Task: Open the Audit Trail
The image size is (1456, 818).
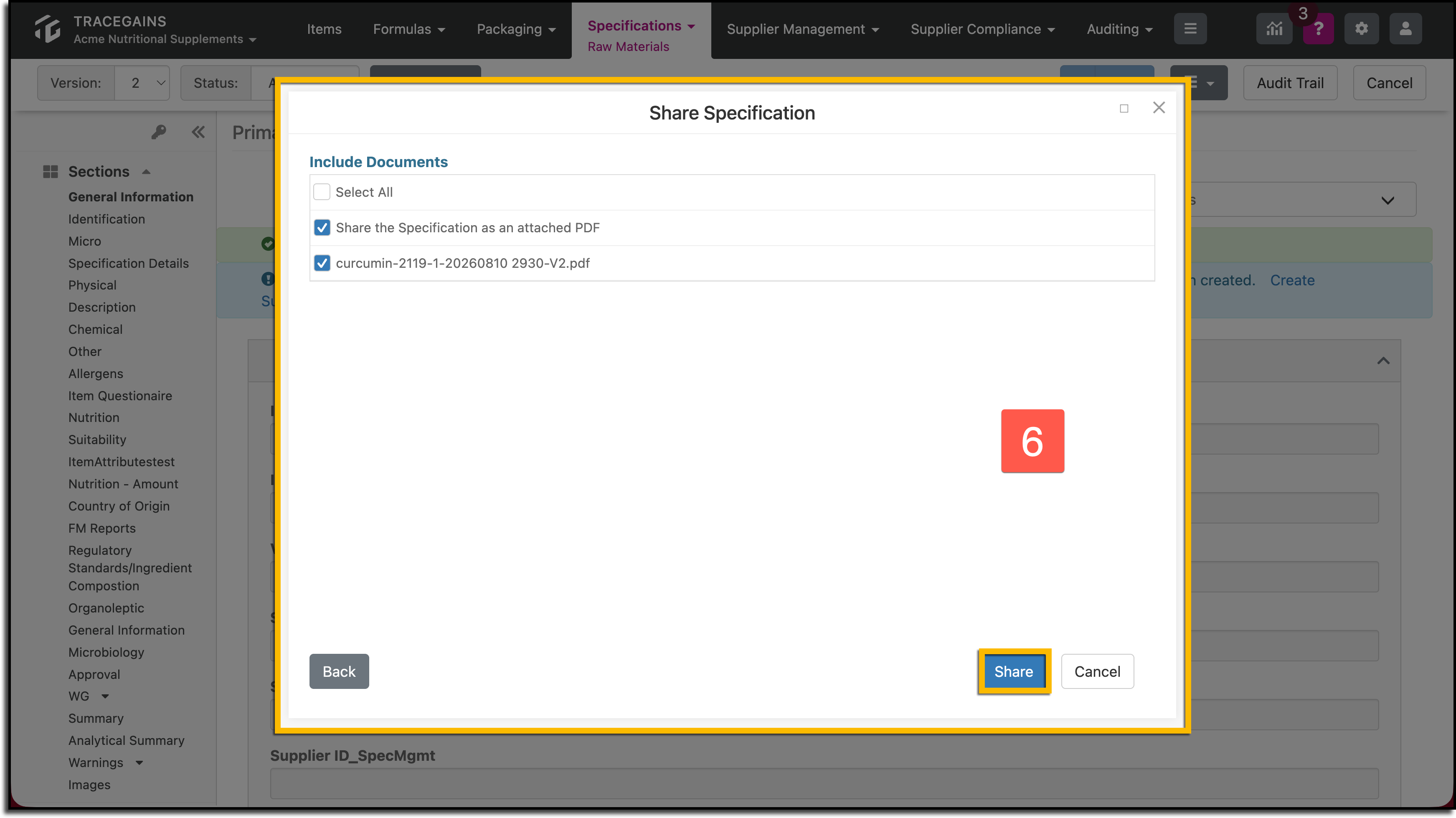Action: (x=1290, y=83)
